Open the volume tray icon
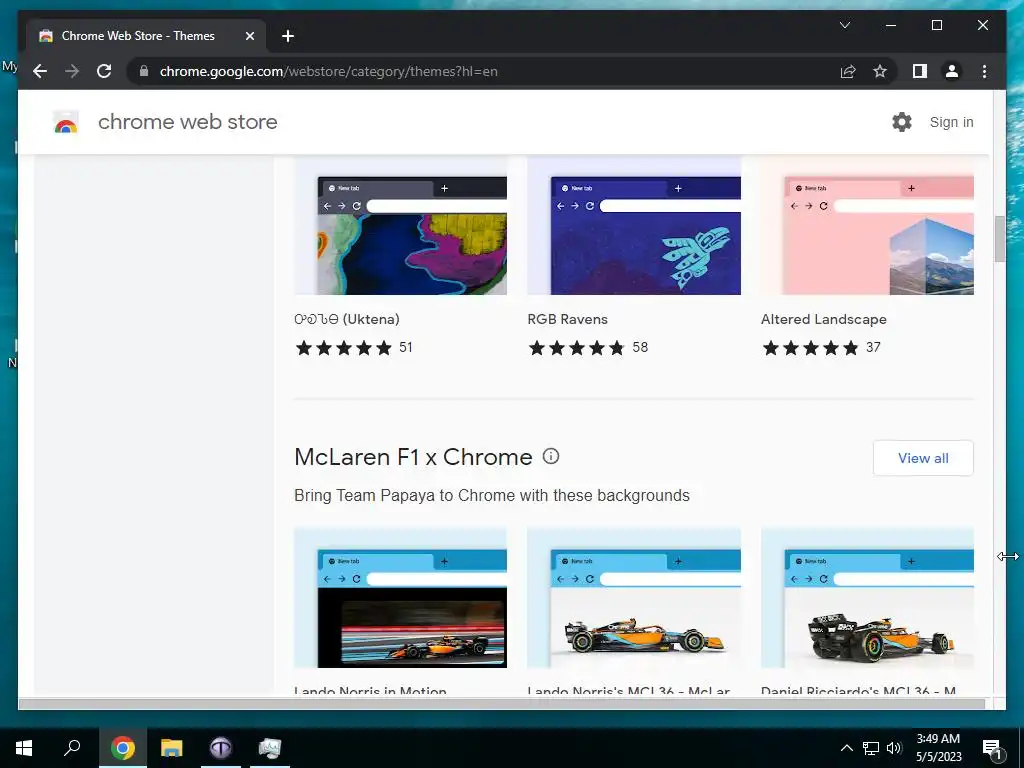 pyautogui.click(x=894, y=748)
